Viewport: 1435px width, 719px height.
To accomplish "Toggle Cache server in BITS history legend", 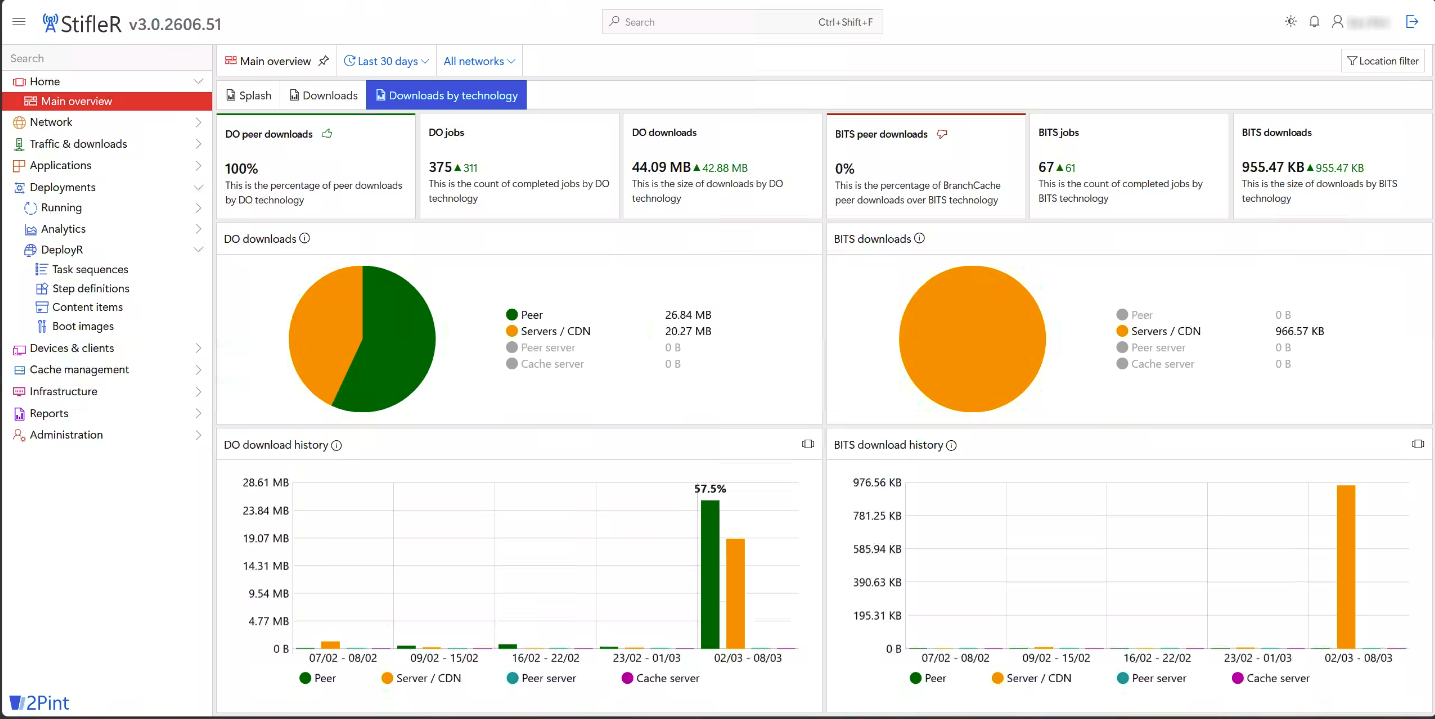I will (1271, 678).
